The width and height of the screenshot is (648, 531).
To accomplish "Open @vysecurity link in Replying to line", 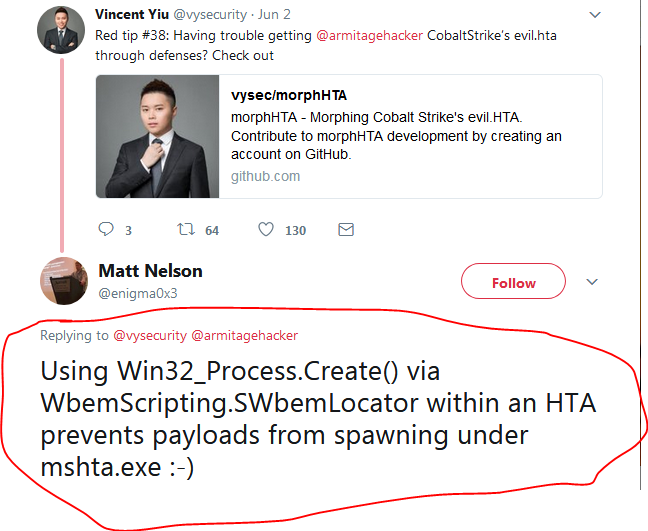I will tap(150, 335).
